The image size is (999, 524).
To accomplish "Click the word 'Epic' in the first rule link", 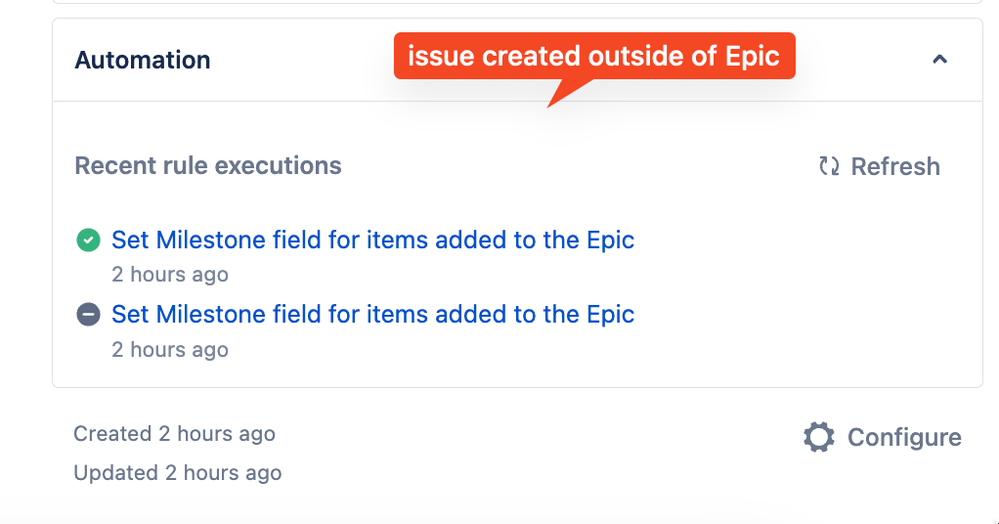I will (x=610, y=241).
